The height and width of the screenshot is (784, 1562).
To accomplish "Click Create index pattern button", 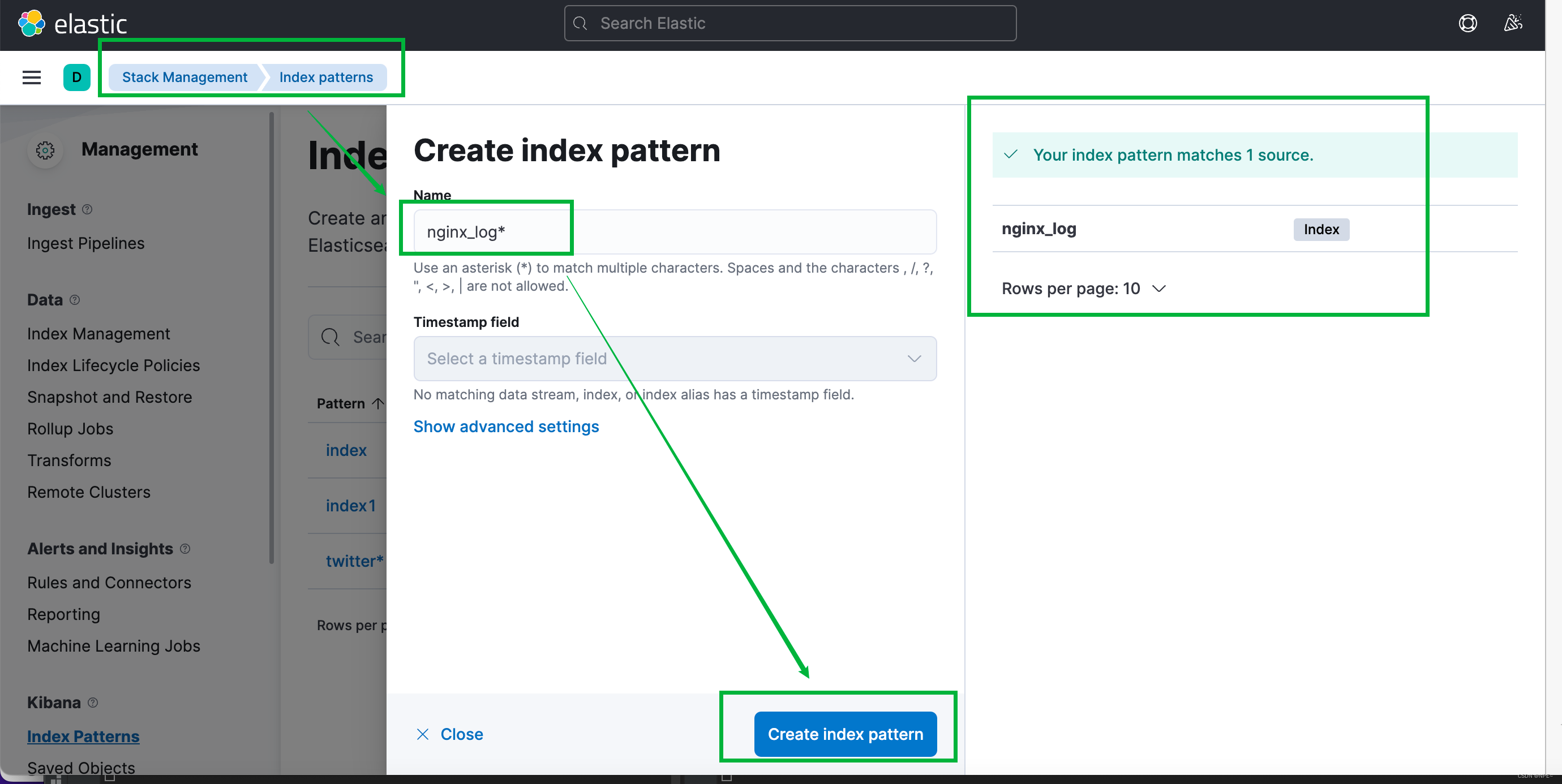I will coord(846,734).
